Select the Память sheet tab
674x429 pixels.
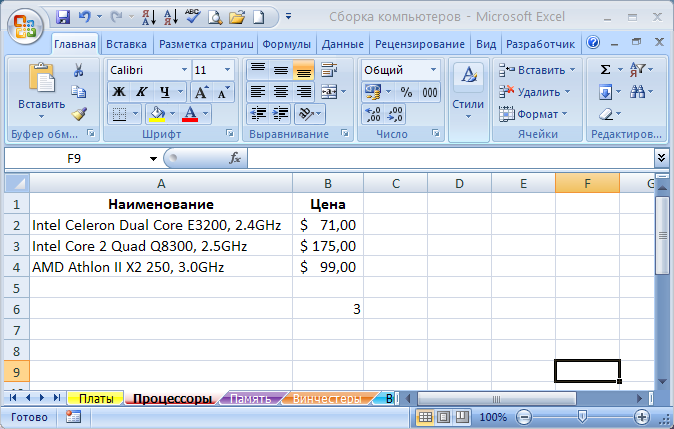point(251,398)
